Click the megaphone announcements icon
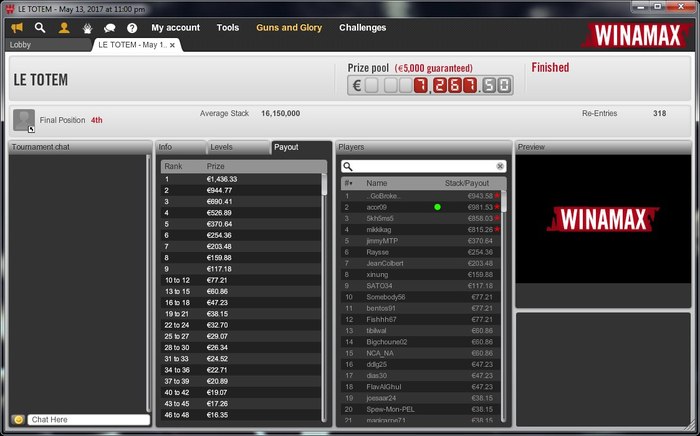Screen dimensions: 700x436 17,28
